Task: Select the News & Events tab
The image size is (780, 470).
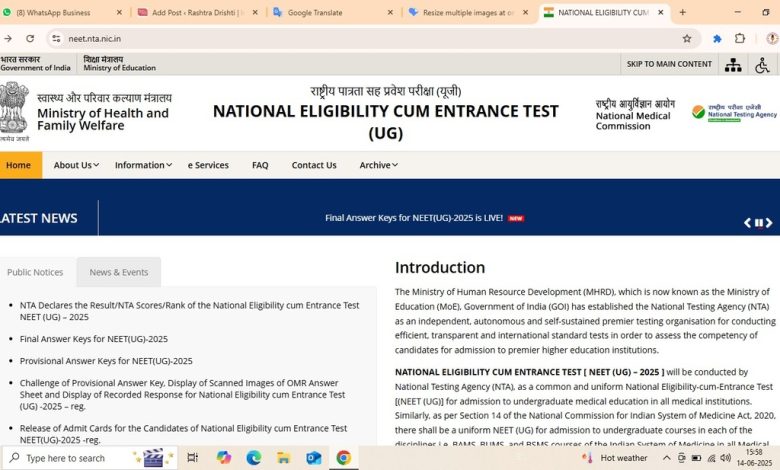Action: 119,272
